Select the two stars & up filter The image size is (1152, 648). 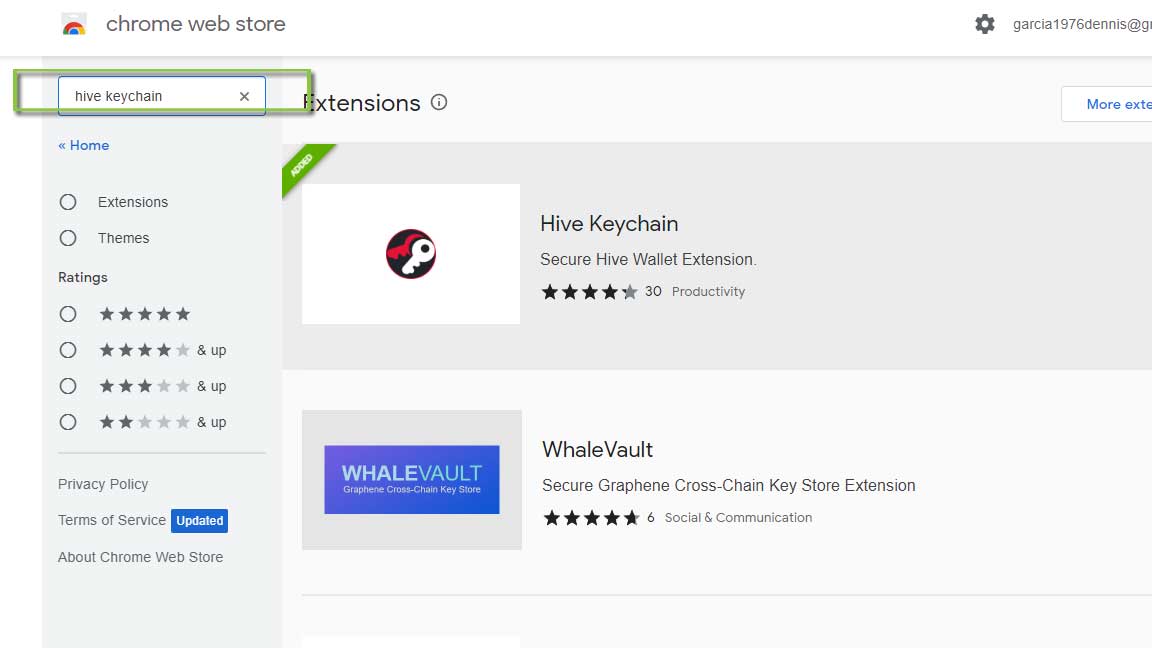(x=68, y=422)
